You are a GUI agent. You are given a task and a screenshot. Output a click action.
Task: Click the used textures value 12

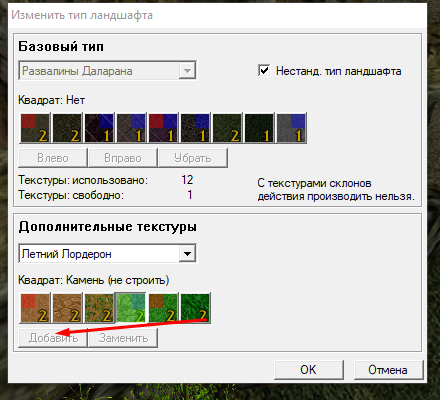[x=187, y=180]
